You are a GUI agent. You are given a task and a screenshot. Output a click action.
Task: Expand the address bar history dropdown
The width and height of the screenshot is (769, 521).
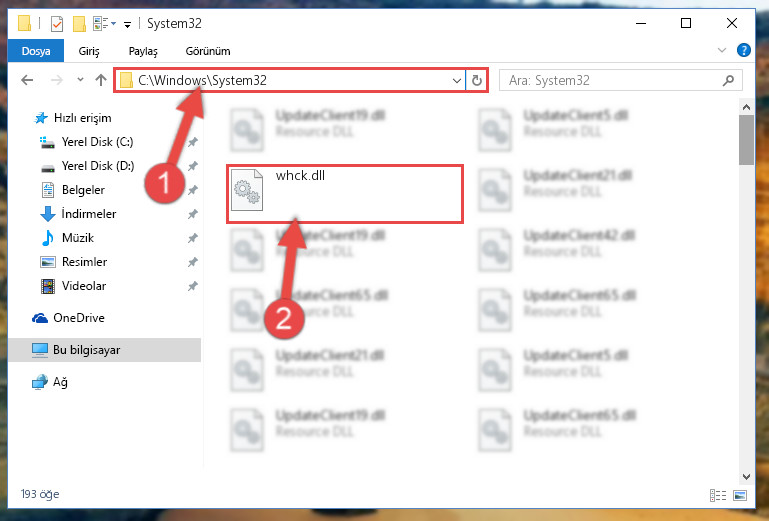(457, 80)
